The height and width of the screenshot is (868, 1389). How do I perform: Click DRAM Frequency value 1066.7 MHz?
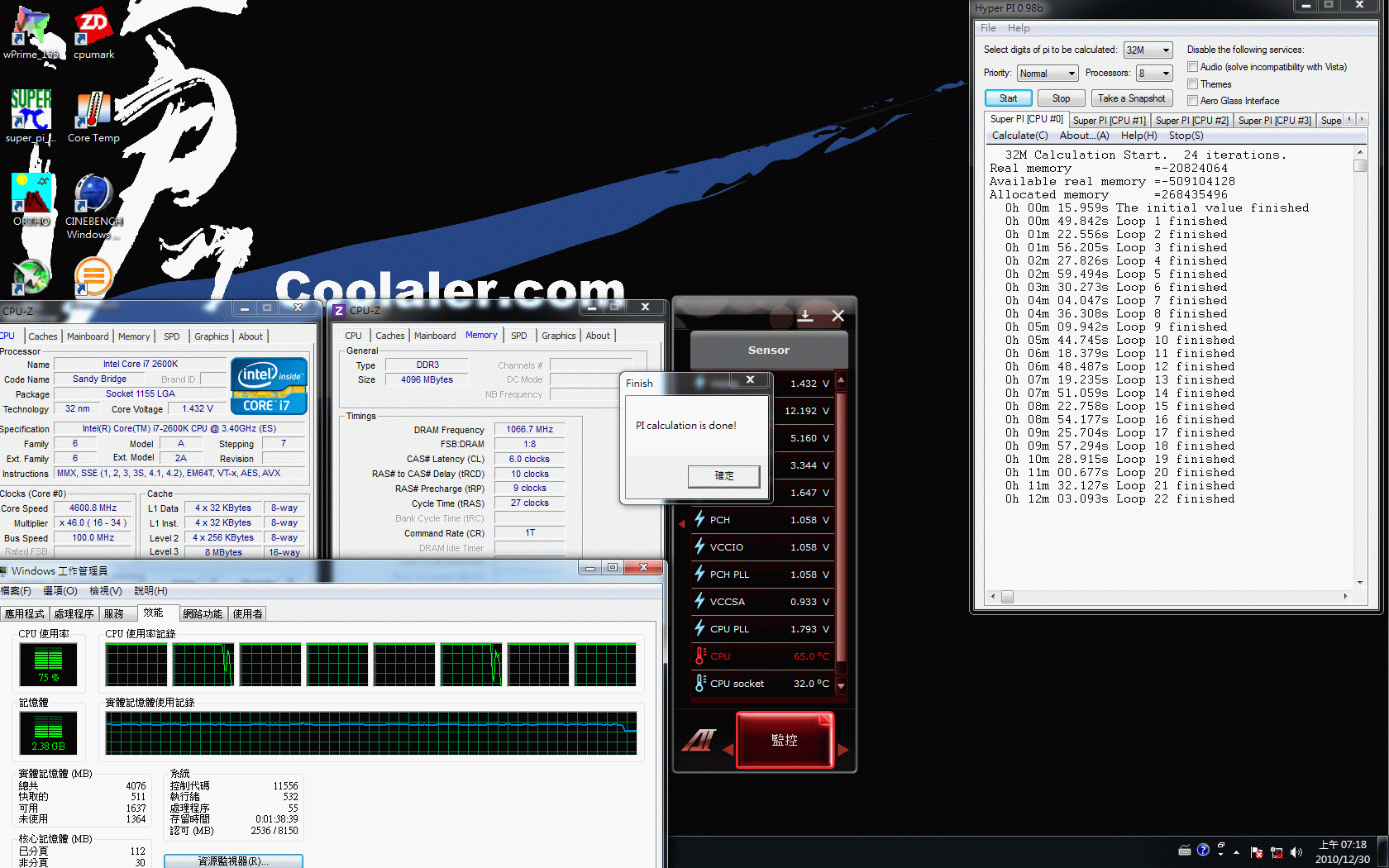pyautogui.click(x=529, y=429)
